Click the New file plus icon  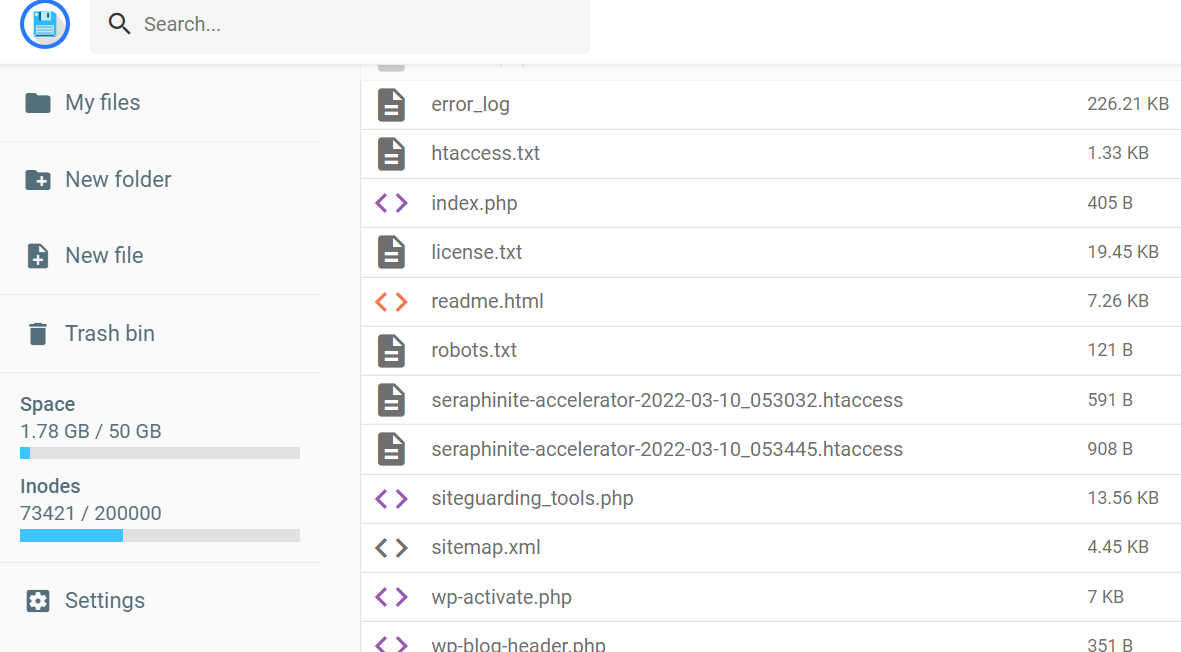pos(38,256)
